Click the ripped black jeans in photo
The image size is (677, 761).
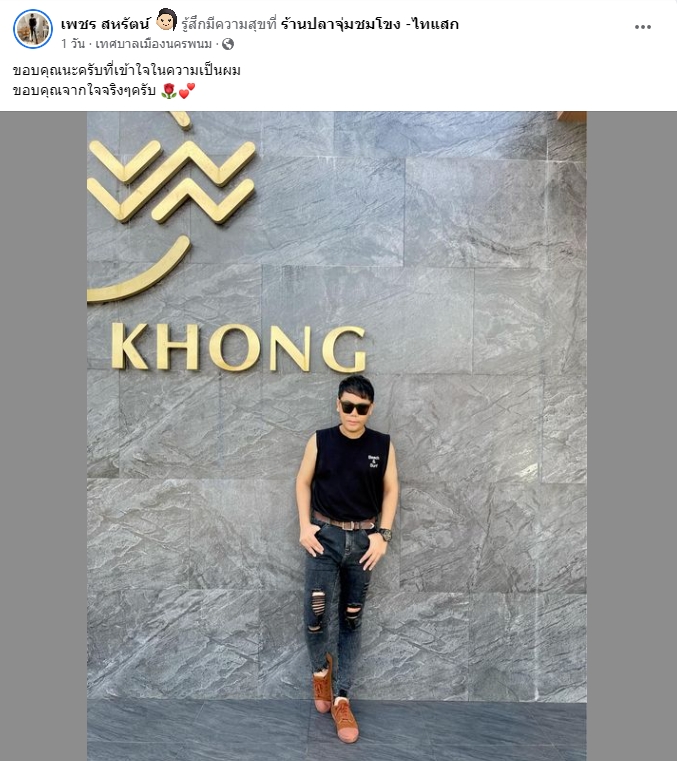click(x=338, y=602)
